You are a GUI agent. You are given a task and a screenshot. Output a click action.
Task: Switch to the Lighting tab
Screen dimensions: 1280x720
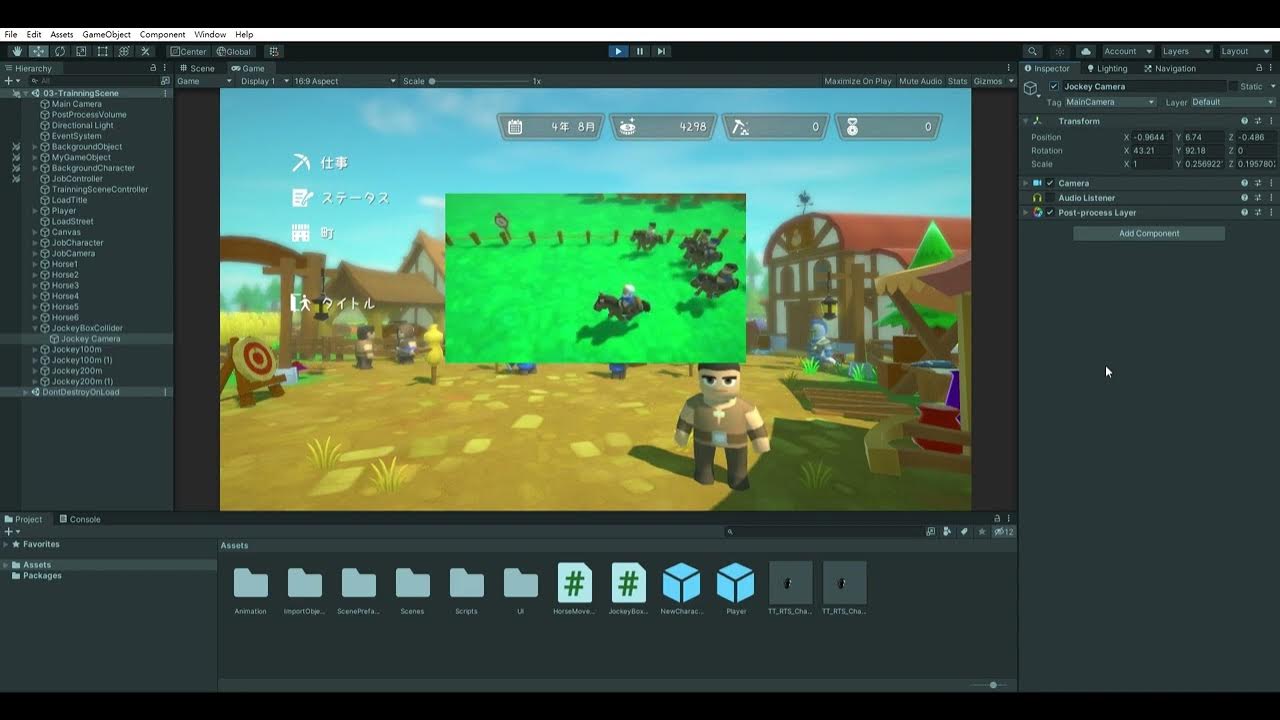pos(1105,68)
